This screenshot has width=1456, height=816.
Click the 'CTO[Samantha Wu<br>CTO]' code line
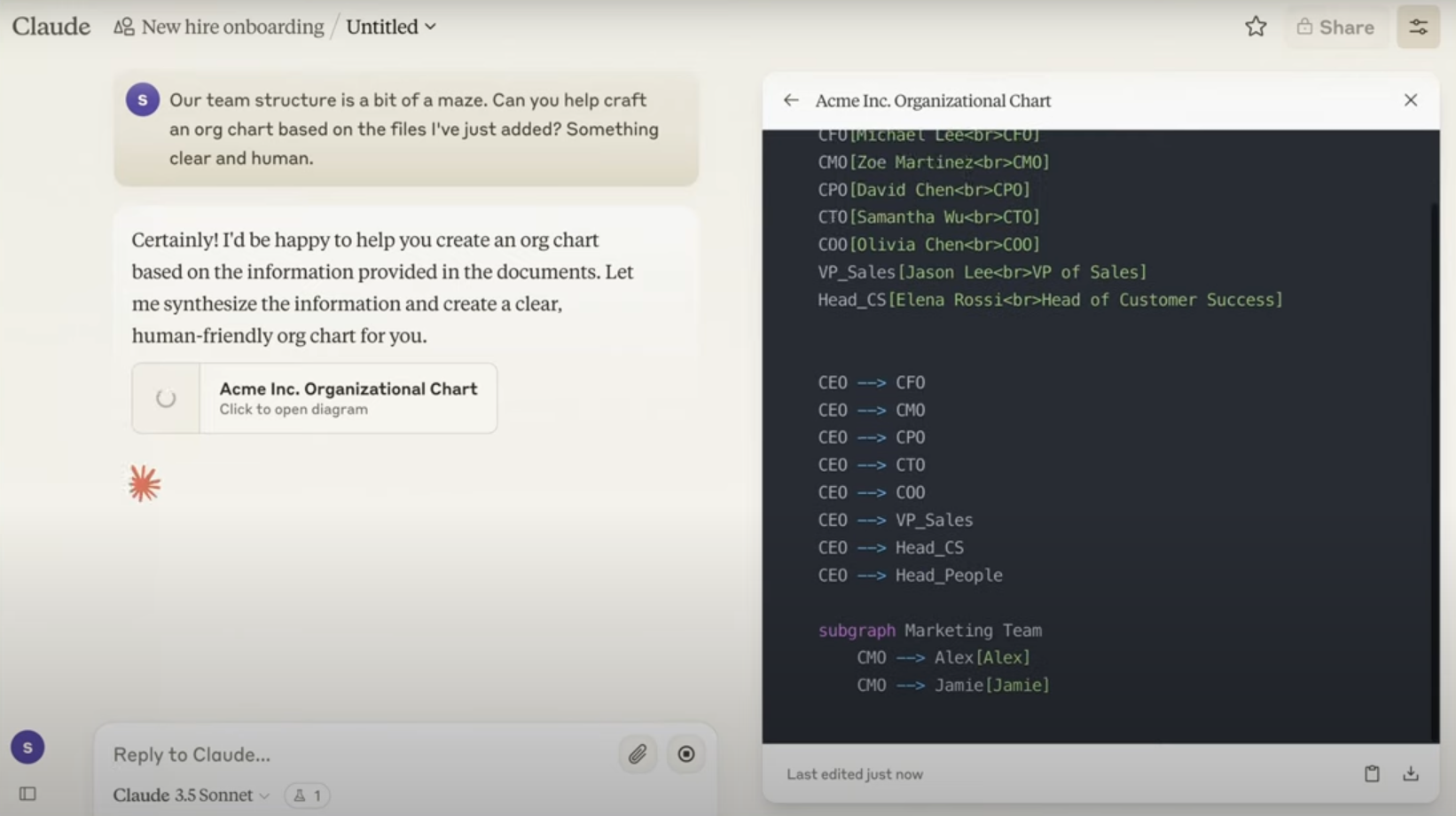tap(929, 217)
